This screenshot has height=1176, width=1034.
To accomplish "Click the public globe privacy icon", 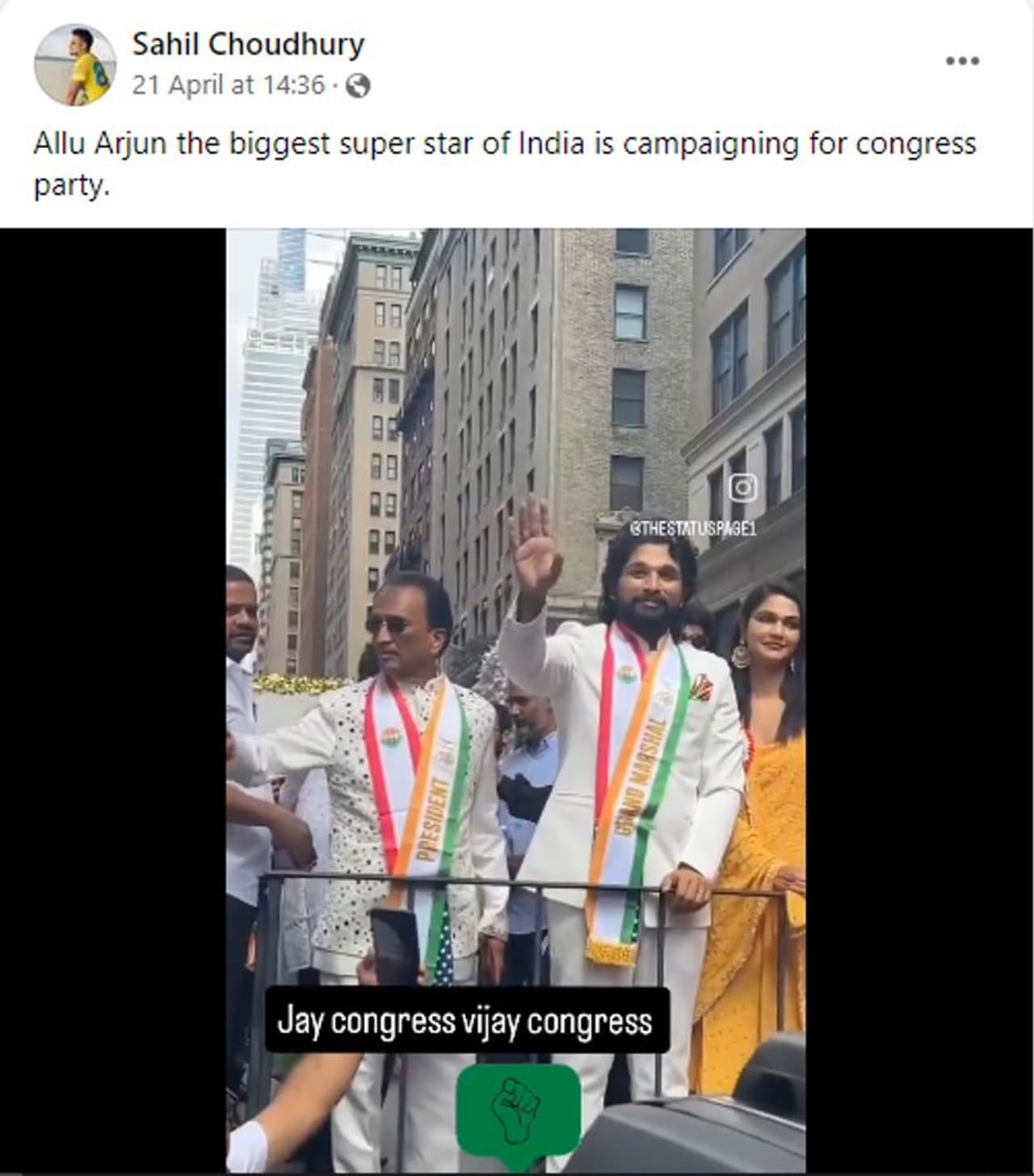I will 358,86.
